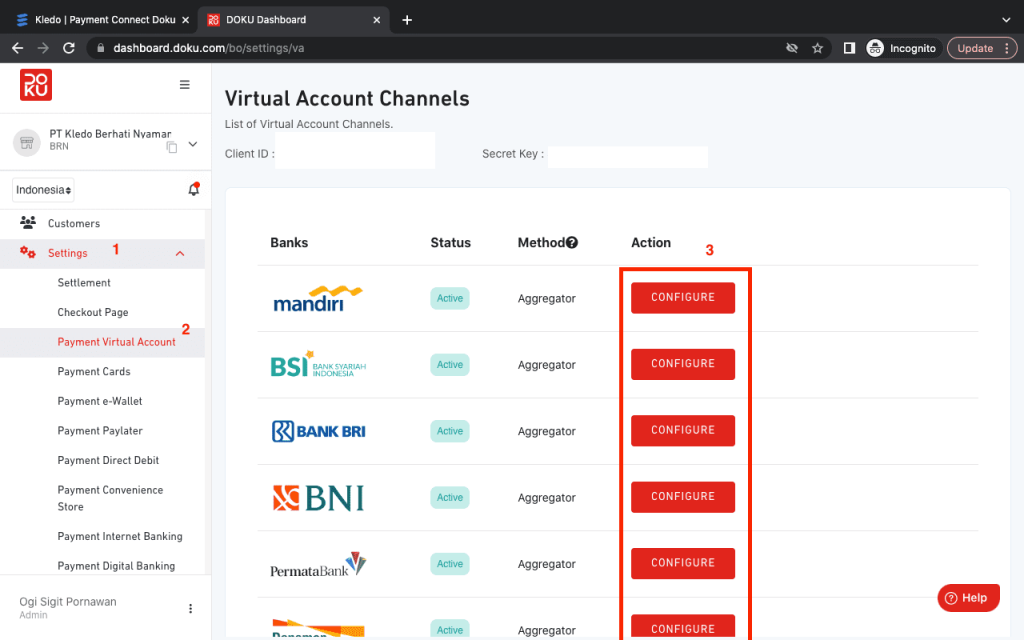
Task: Configure the BSI bank channel
Action: (683, 364)
